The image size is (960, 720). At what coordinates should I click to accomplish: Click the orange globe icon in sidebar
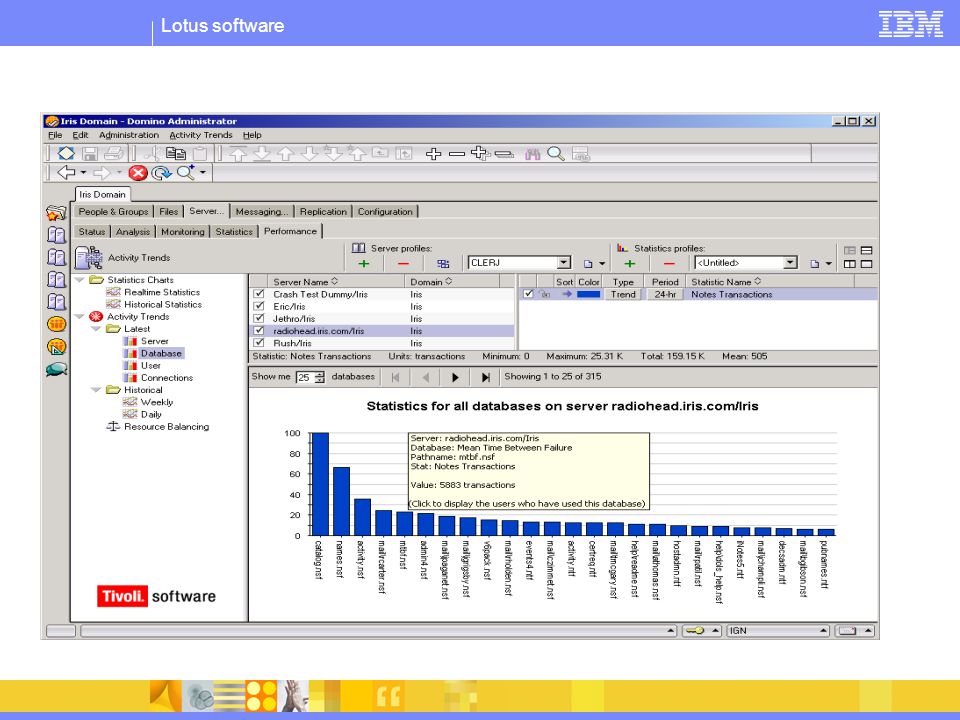(56, 324)
